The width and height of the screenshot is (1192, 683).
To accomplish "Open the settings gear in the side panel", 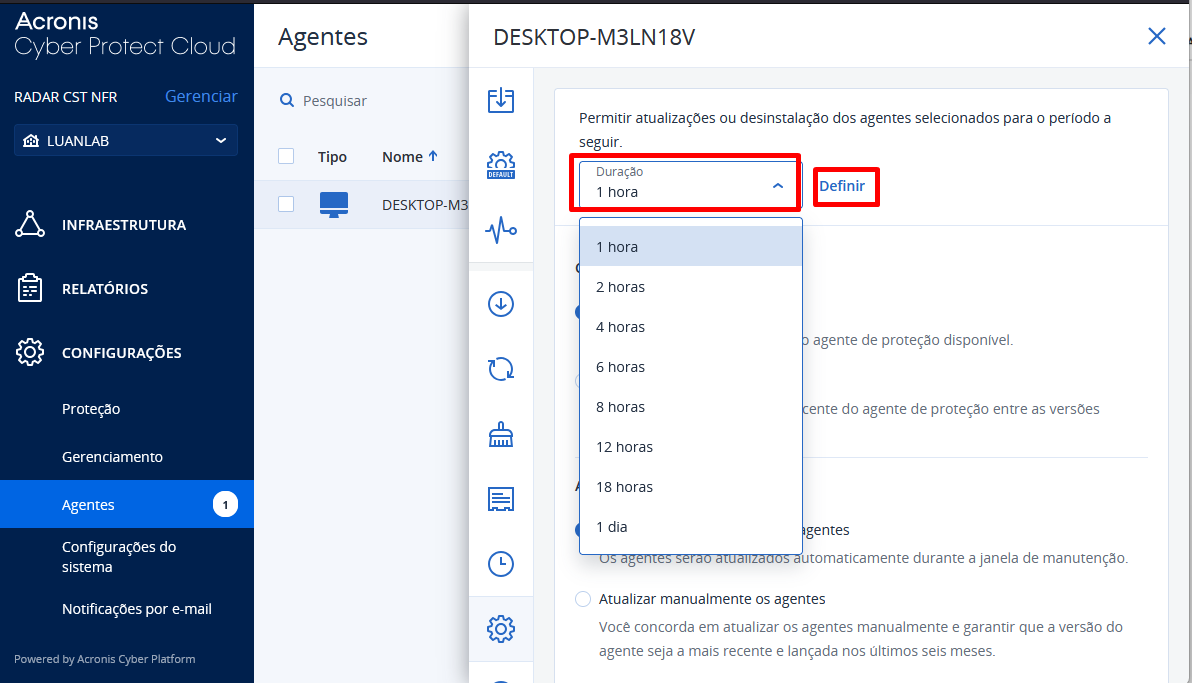I will pyautogui.click(x=500, y=629).
